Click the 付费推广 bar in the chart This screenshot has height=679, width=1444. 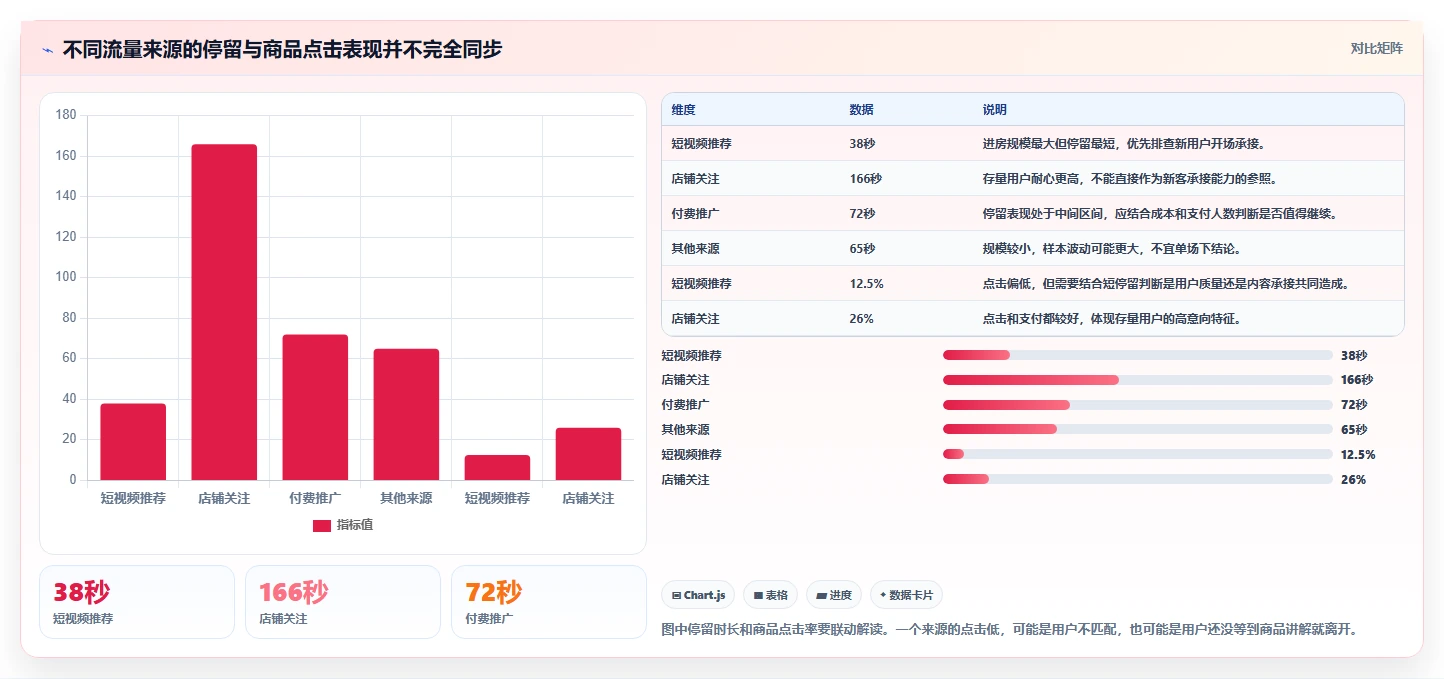(x=315, y=407)
